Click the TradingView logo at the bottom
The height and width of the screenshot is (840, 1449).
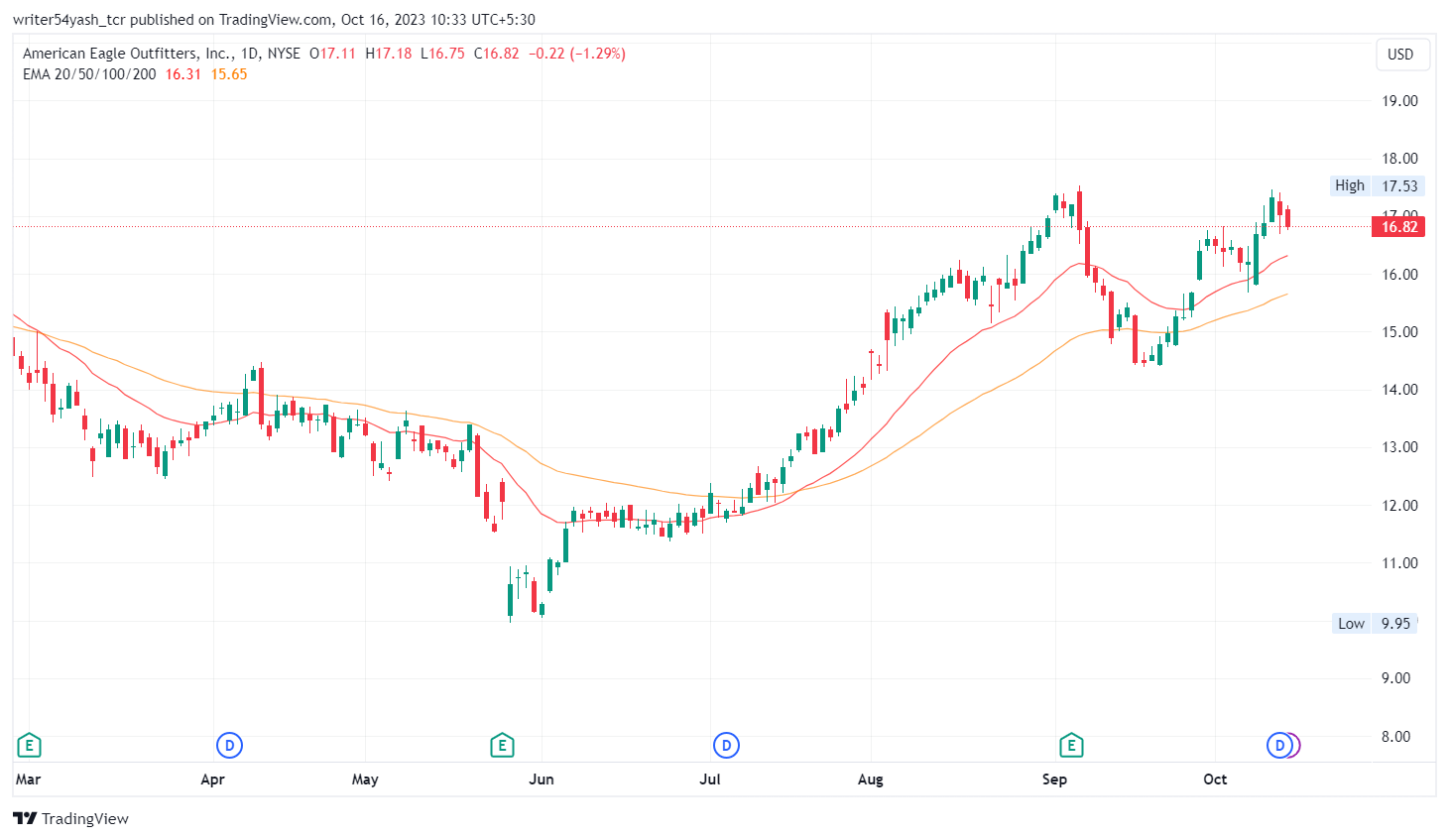pyautogui.click(x=70, y=818)
